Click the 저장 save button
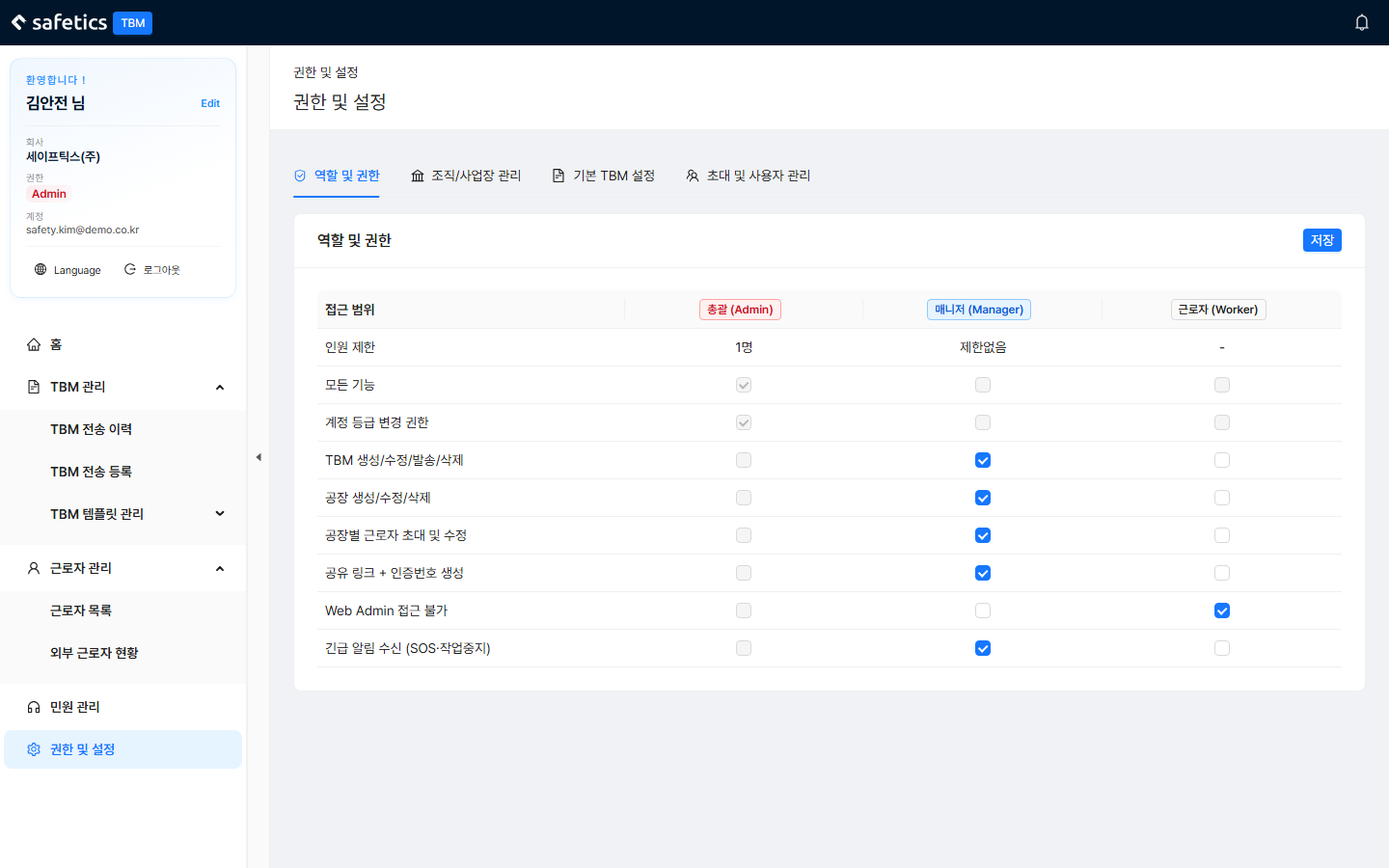Image resolution: width=1389 pixels, height=868 pixels. (x=1321, y=240)
